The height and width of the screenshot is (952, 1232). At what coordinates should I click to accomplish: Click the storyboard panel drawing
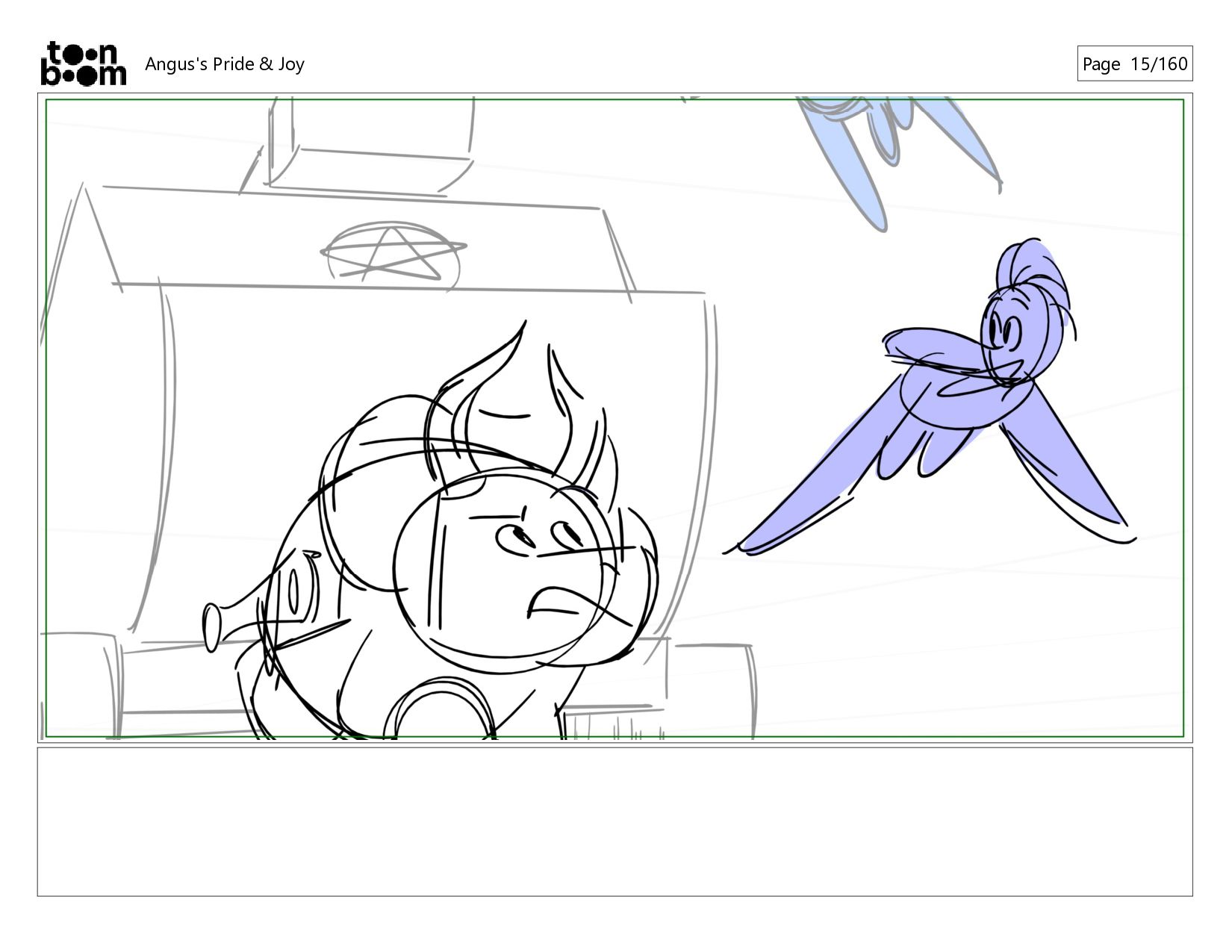tap(615, 418)
